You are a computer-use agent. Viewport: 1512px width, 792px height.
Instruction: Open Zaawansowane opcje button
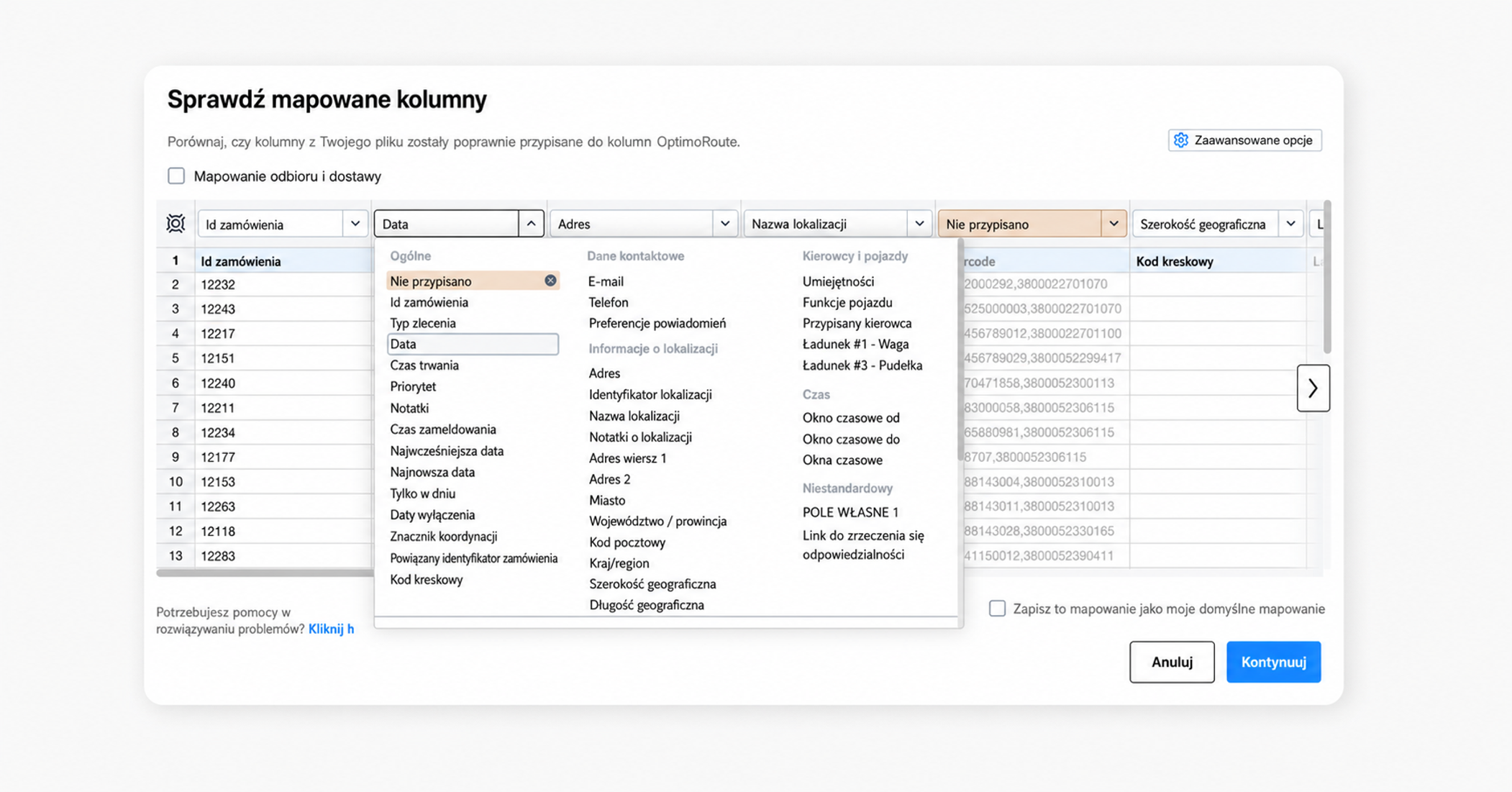click(1244, 140)
